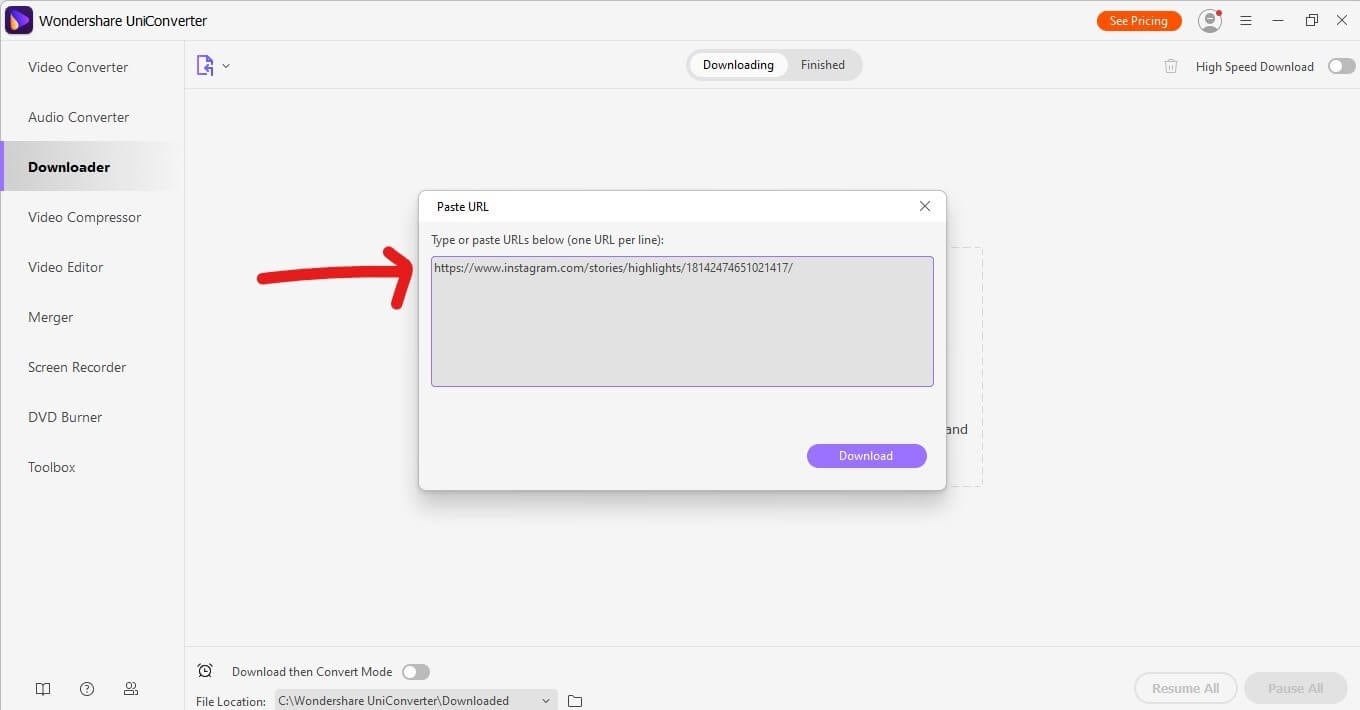Screen dimensions: 1360x710
Task: Click the help question mark icon
Action: point(87,689)
